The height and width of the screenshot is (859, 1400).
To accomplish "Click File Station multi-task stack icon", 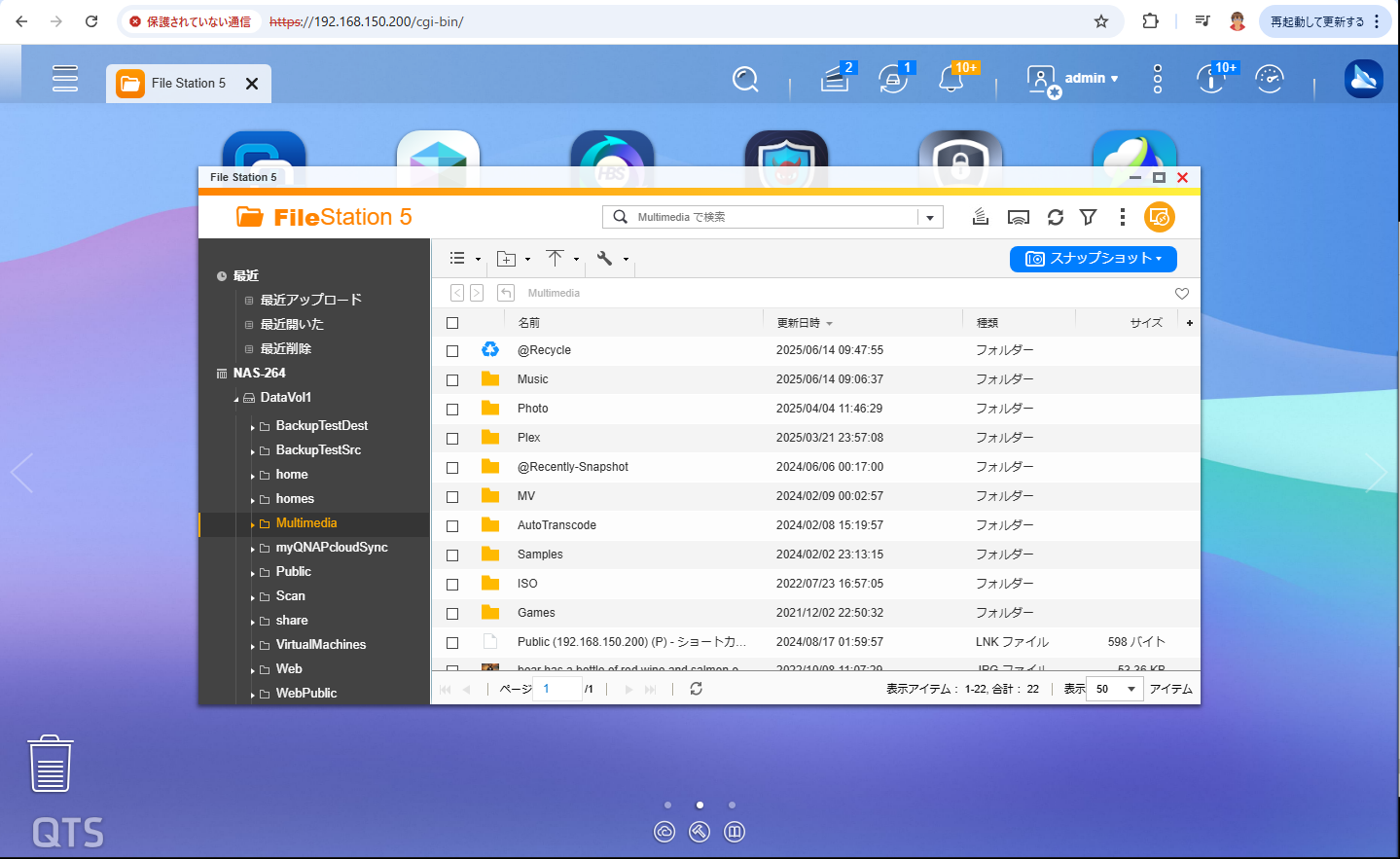I will [x=981, y=217].
